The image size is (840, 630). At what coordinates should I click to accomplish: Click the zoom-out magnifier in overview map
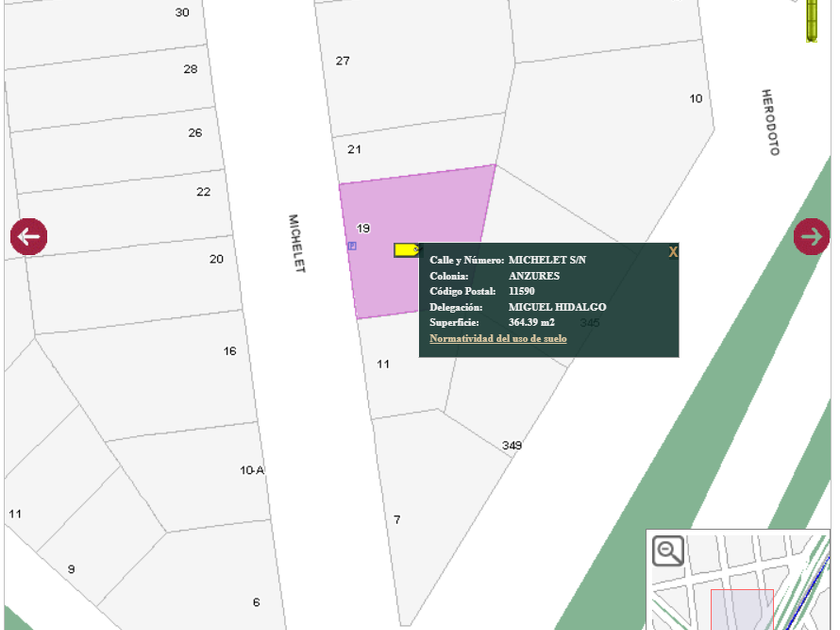tap(668, 551)
